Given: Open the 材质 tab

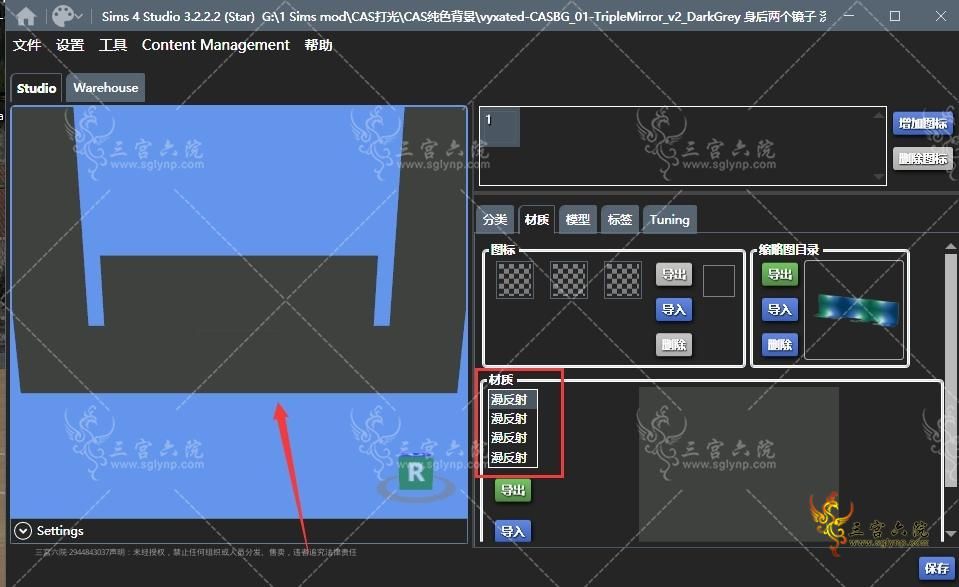Looking at the screenshot, I should tap(536, 220).
